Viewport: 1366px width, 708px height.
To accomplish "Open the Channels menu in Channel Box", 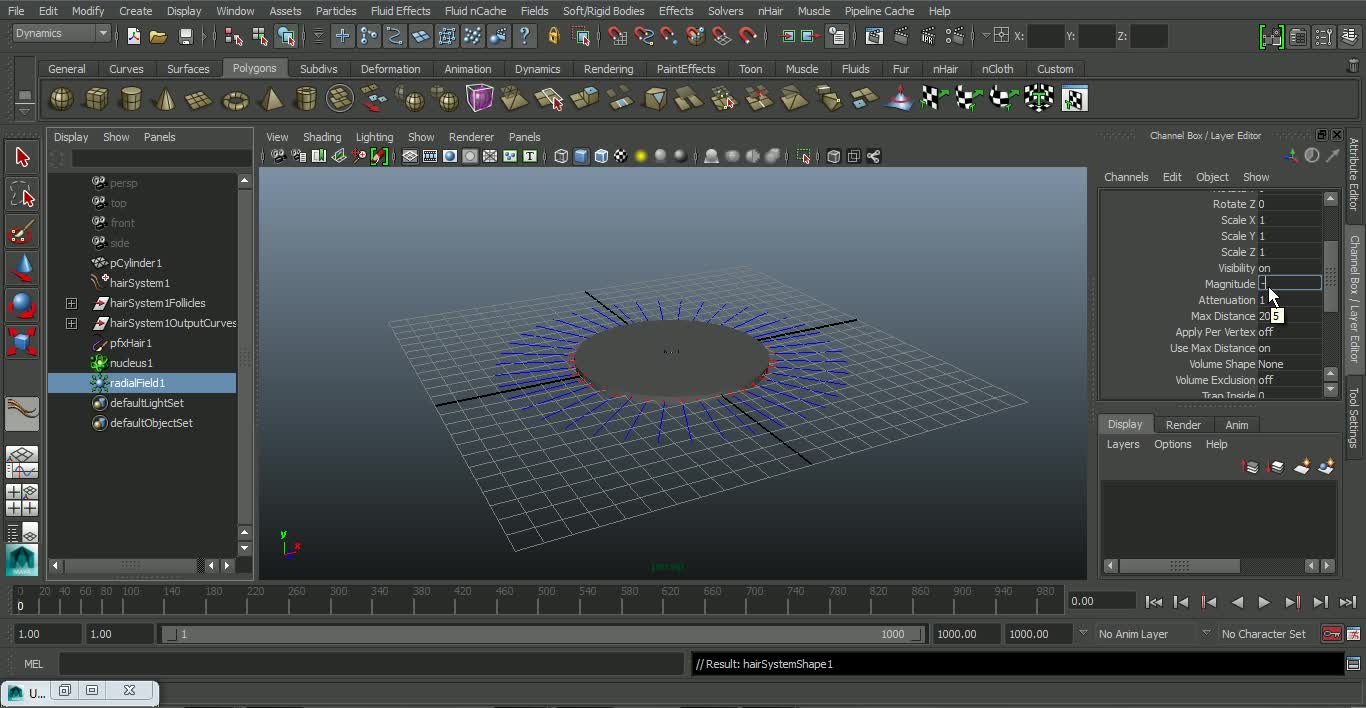I will pyautogui.click(x=1126, y=177).
